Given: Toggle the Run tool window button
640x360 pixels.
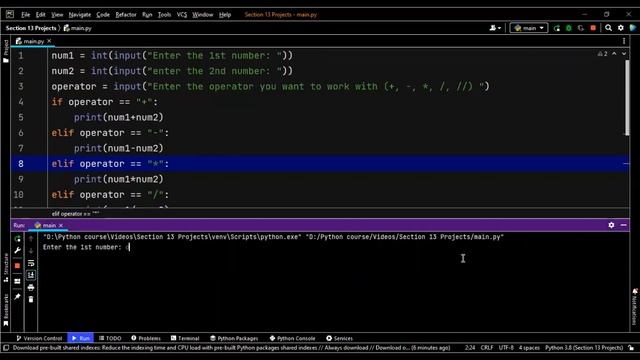Looking at the screenshot, I should click(x=80, y=338).
